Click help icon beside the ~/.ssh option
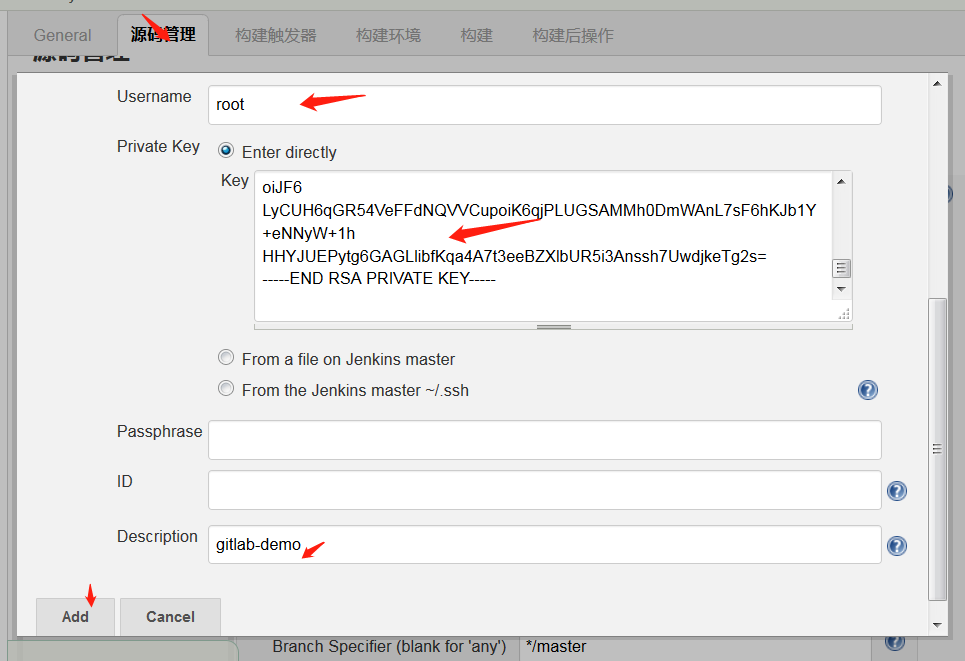The width and height of the screenshot is (965, 661). point(868,390)
